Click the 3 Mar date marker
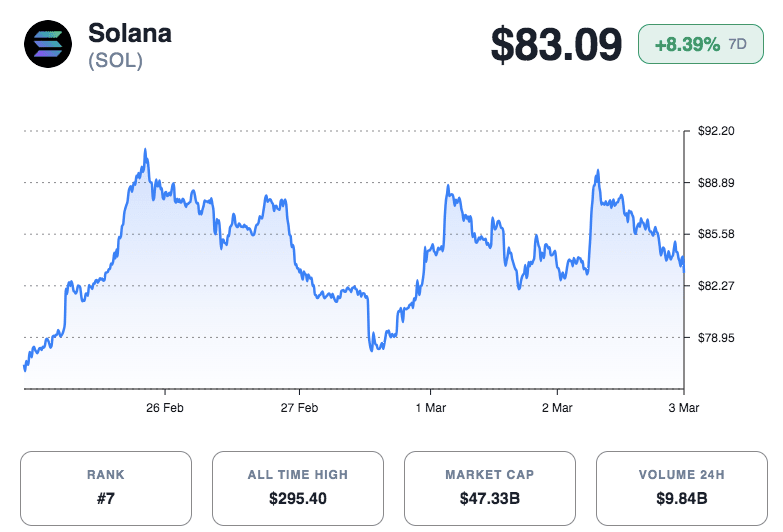The image size is (783, 532). coord(683,408)
